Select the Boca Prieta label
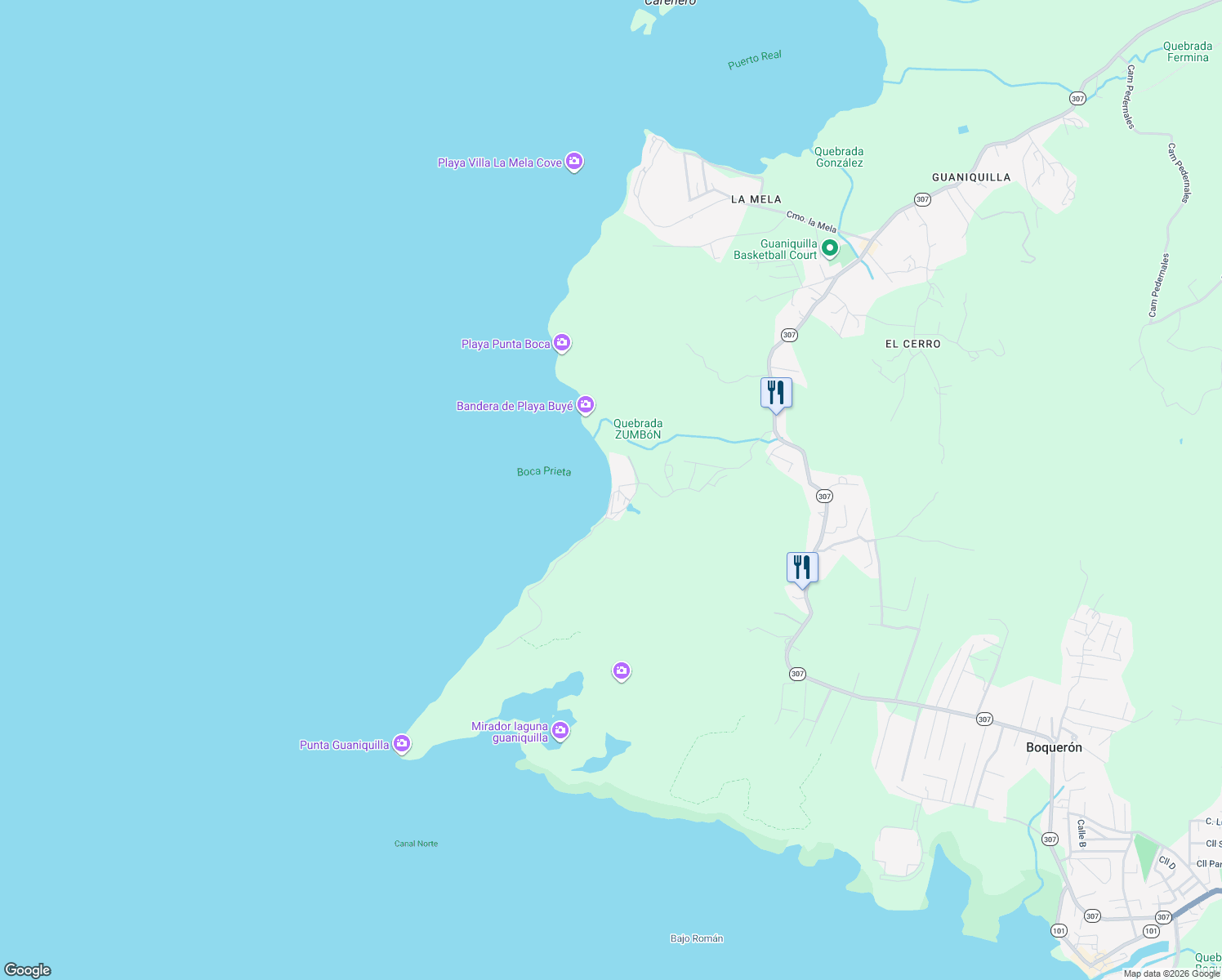 pyautogui.click(x=542, y=471)
